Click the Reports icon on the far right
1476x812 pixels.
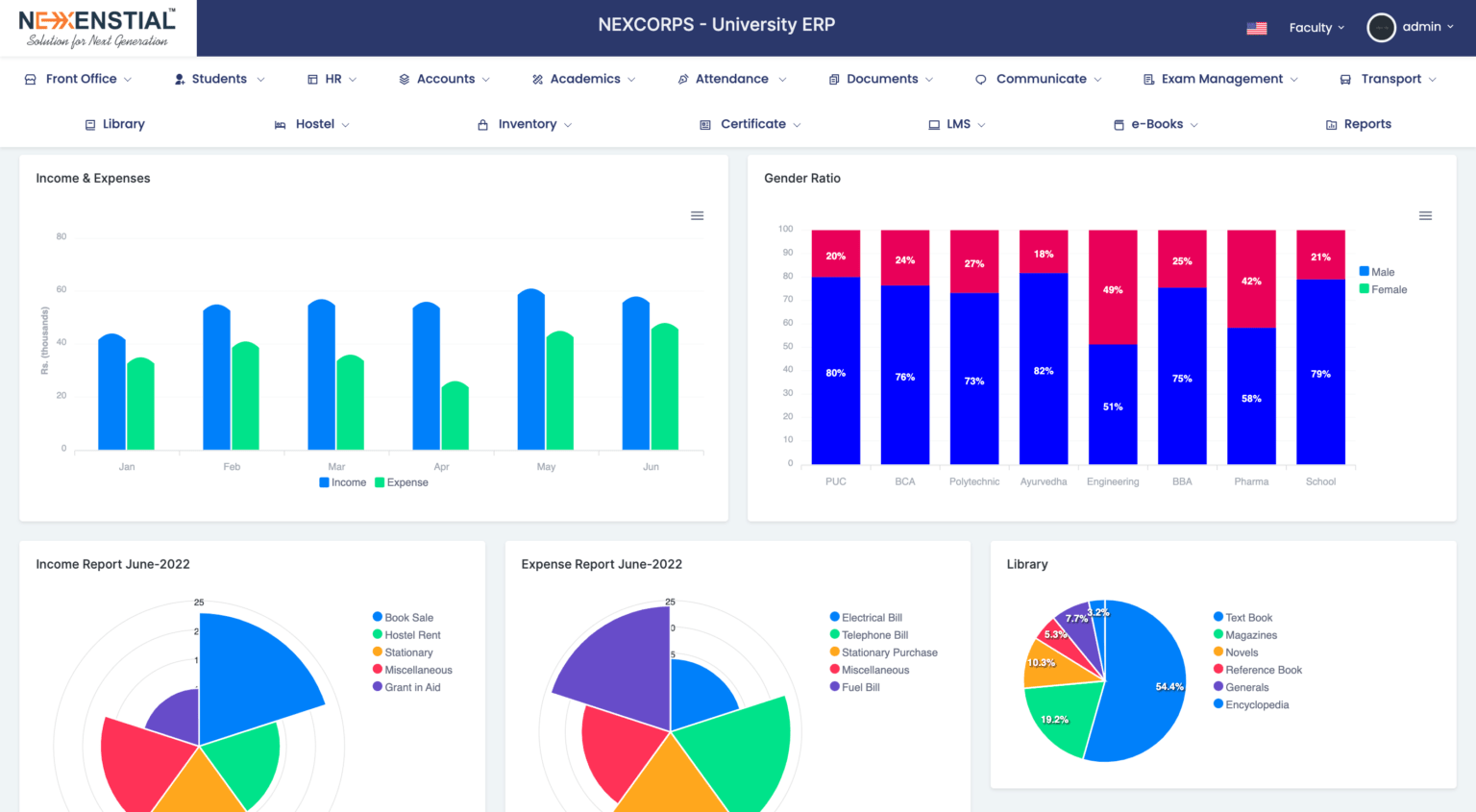pyautogui.click(x=1331, y=124)
